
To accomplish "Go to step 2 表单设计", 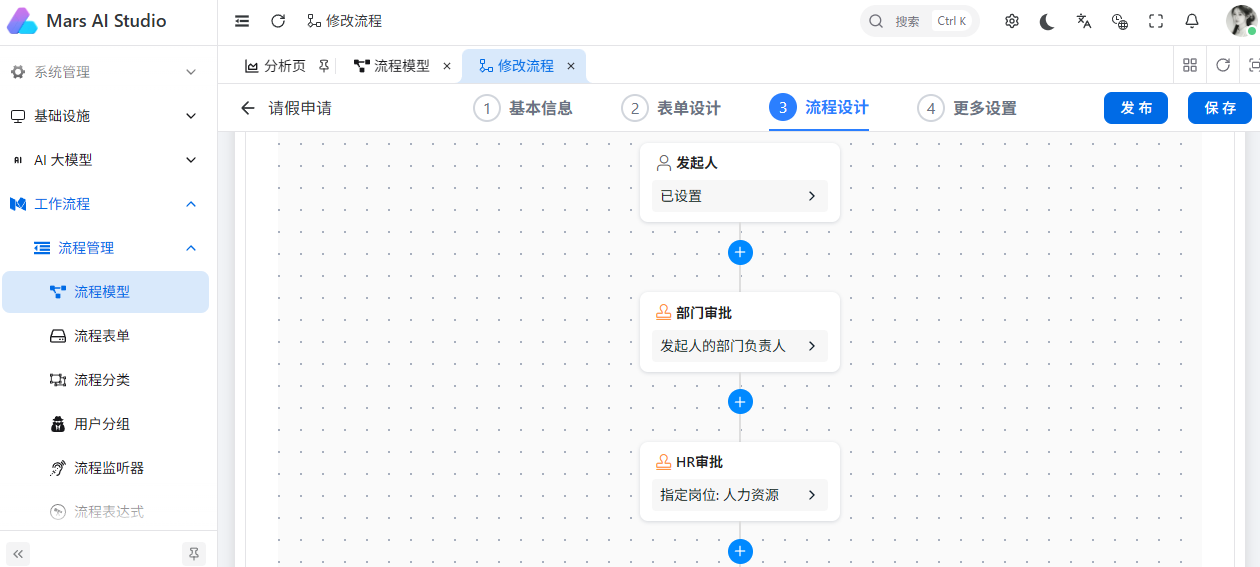I will point(671,108).
